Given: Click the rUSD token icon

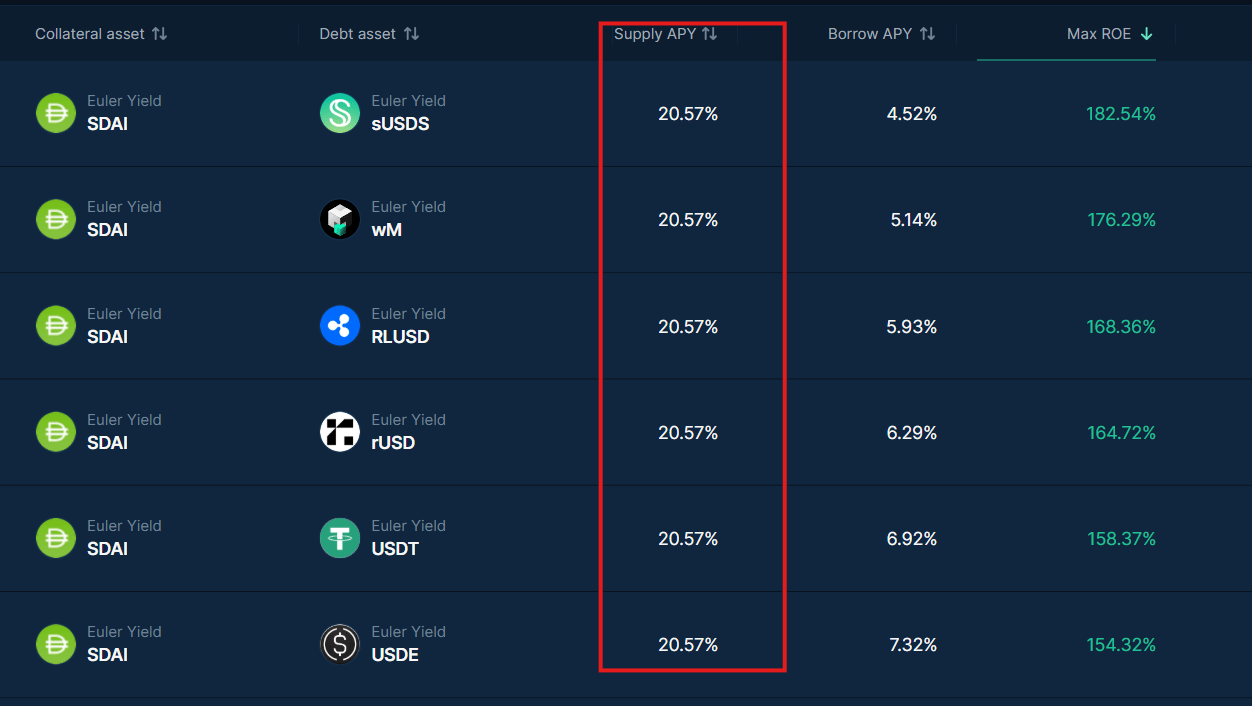Looking at the screenshot, I should [x=340, y=432].
